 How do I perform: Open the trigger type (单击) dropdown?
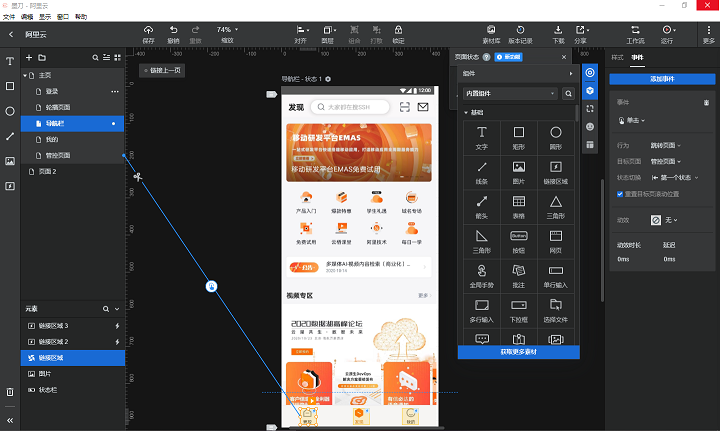pyautogui.click(x=632, y=120)
